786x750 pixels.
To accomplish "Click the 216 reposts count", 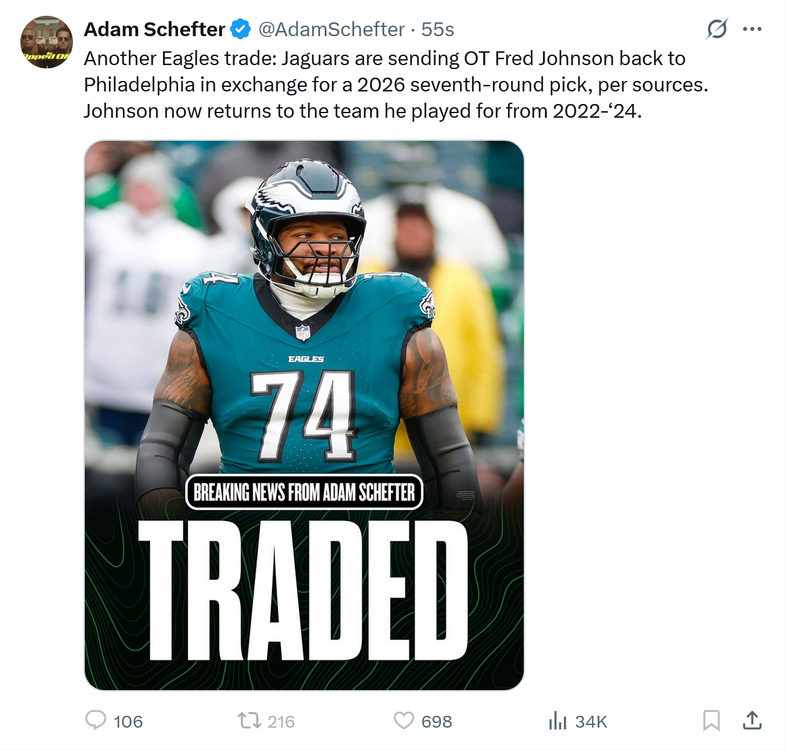I will pos(281,721).
